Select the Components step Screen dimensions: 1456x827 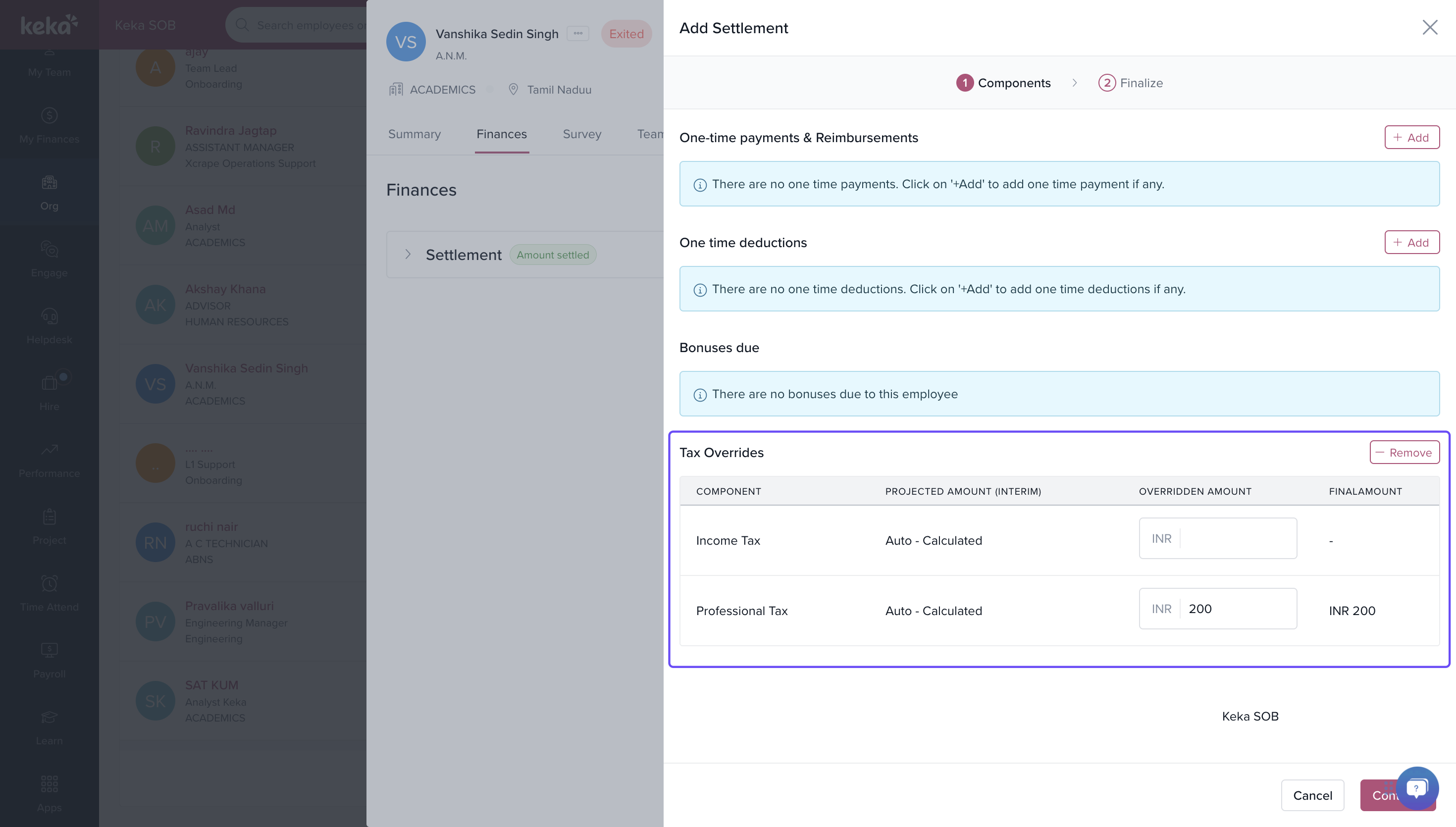1003,83
